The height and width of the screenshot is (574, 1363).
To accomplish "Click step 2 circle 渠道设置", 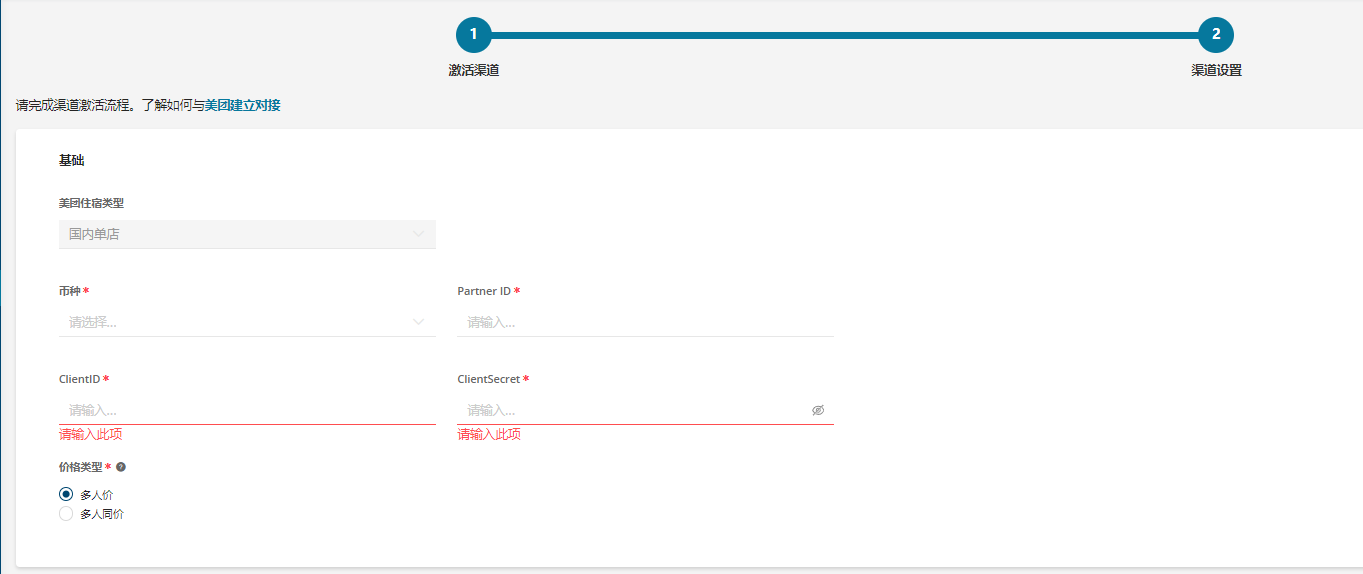I will pos(1216,35).
